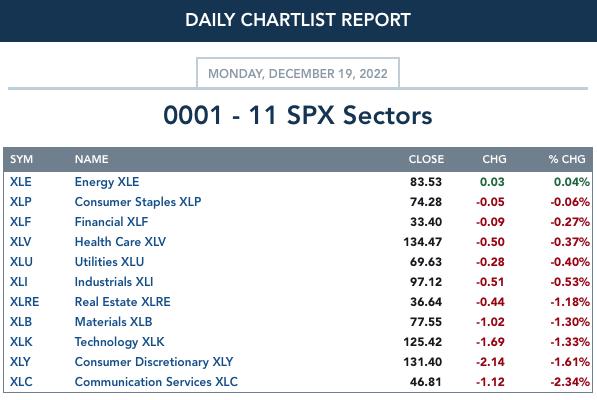Open Technology XLK chart link
This screenshot has height=400, width=597.
tap(120, 342)
